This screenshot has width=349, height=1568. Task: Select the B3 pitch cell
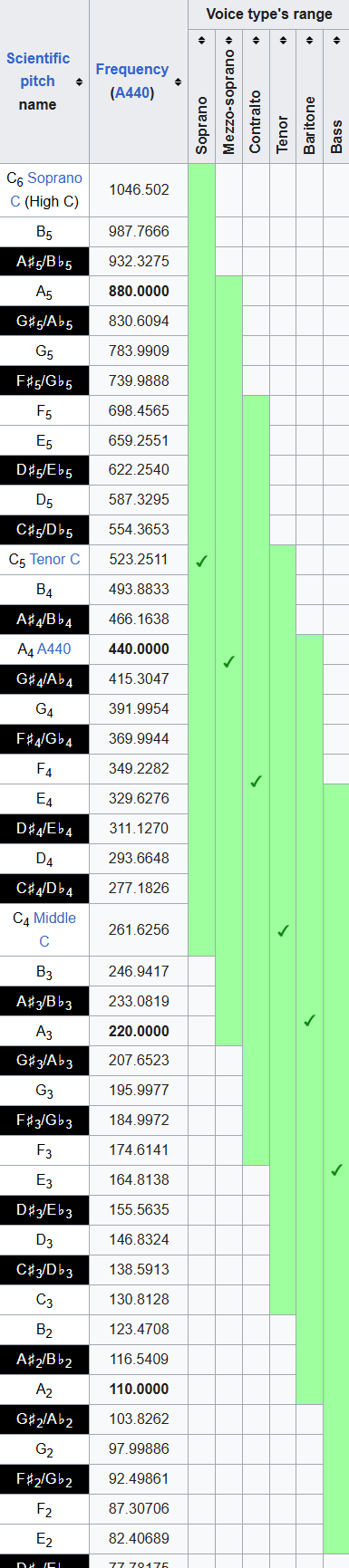44,972
